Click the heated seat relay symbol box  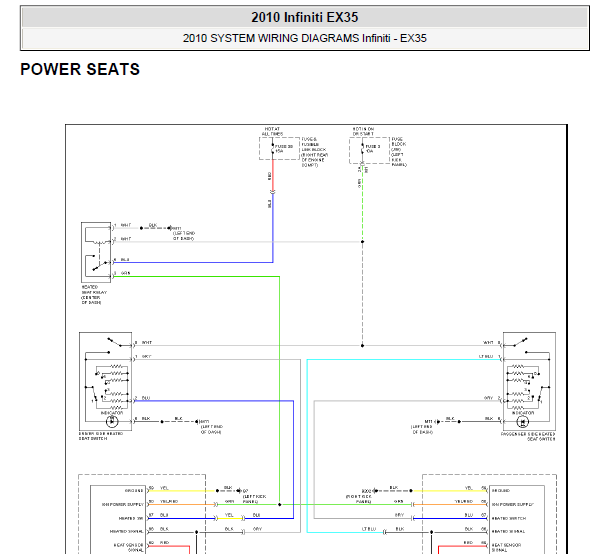[x=96, y=252]
